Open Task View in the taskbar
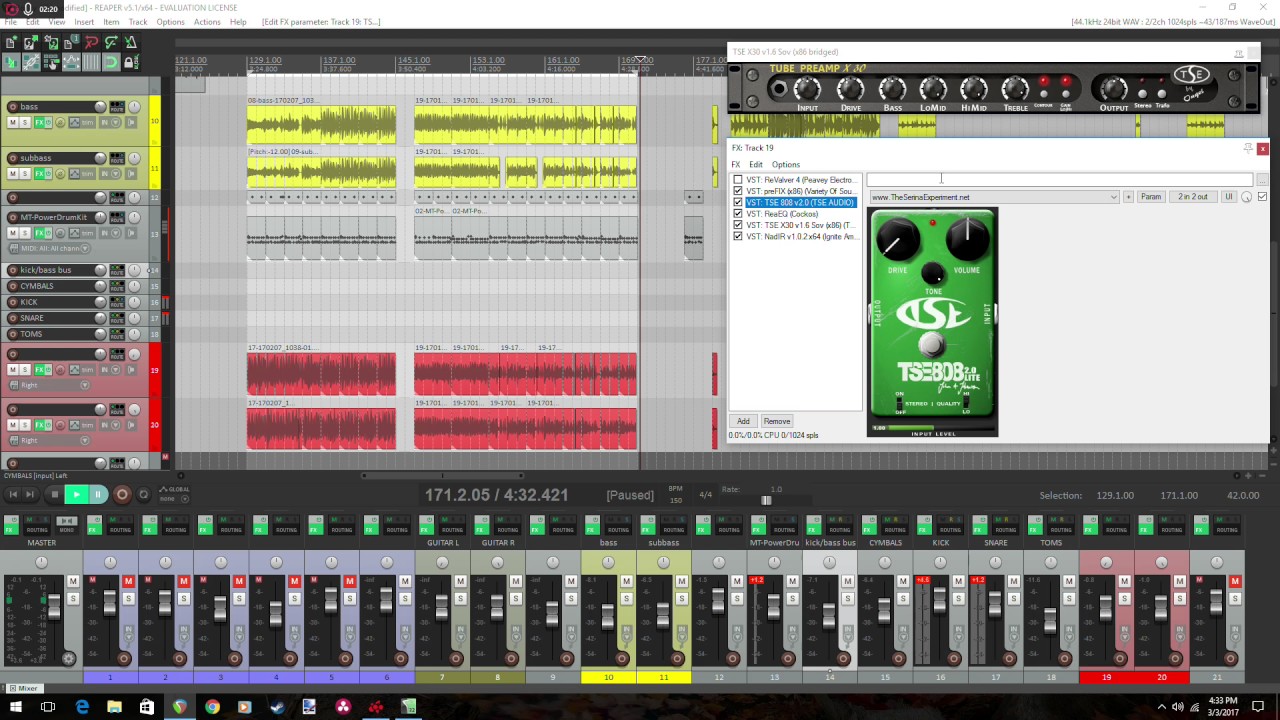This screenshot has height=720, width=1280. click(48, 707)
